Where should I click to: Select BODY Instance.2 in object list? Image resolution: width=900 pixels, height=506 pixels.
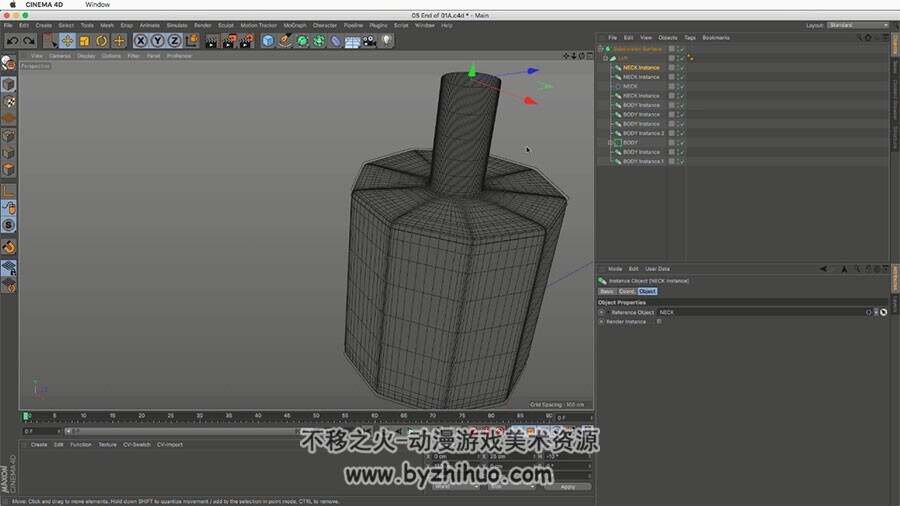pos(643,134)
